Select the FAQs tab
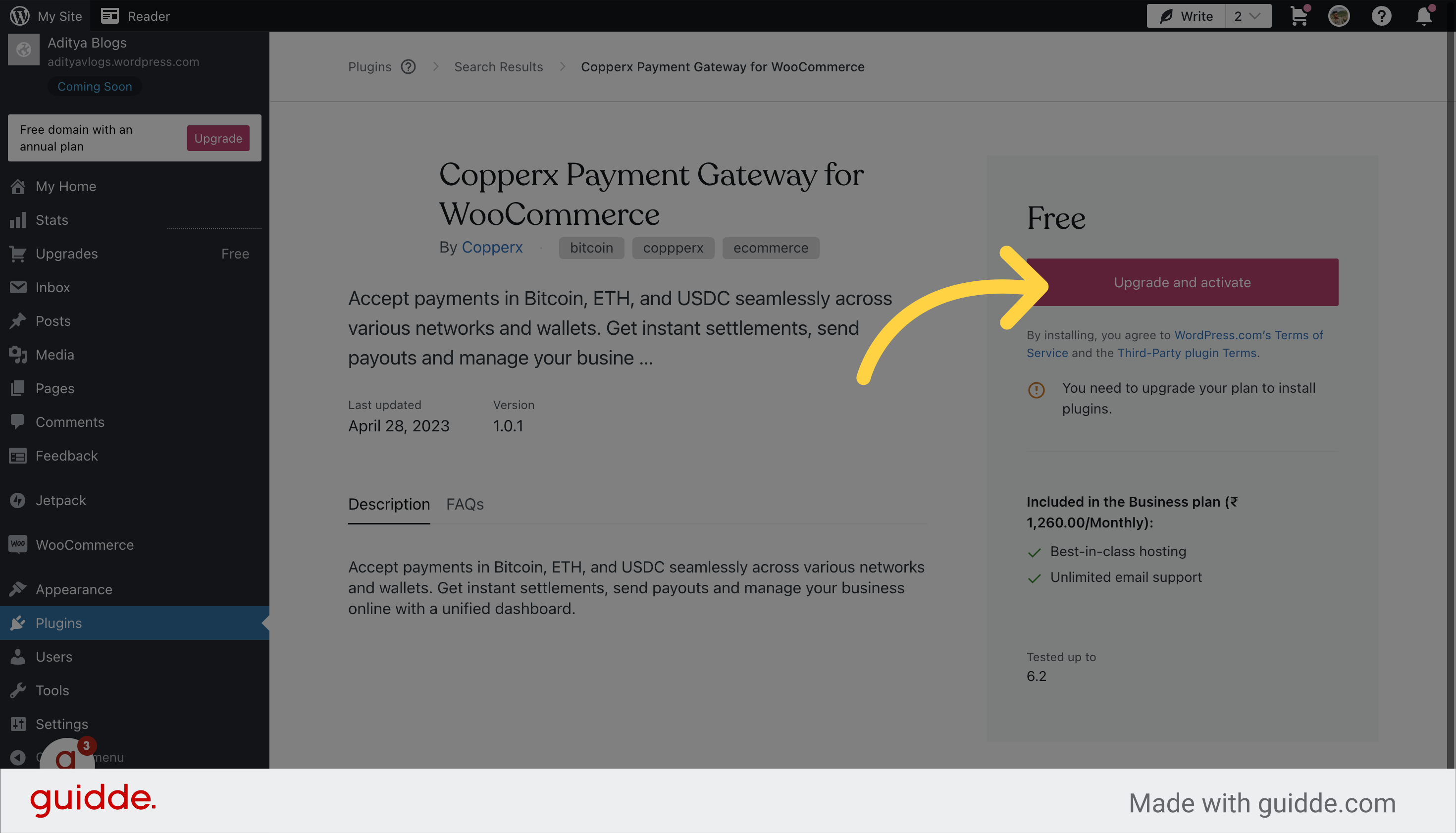Screen dimensions: 1456x833 [x=465, y=504]
